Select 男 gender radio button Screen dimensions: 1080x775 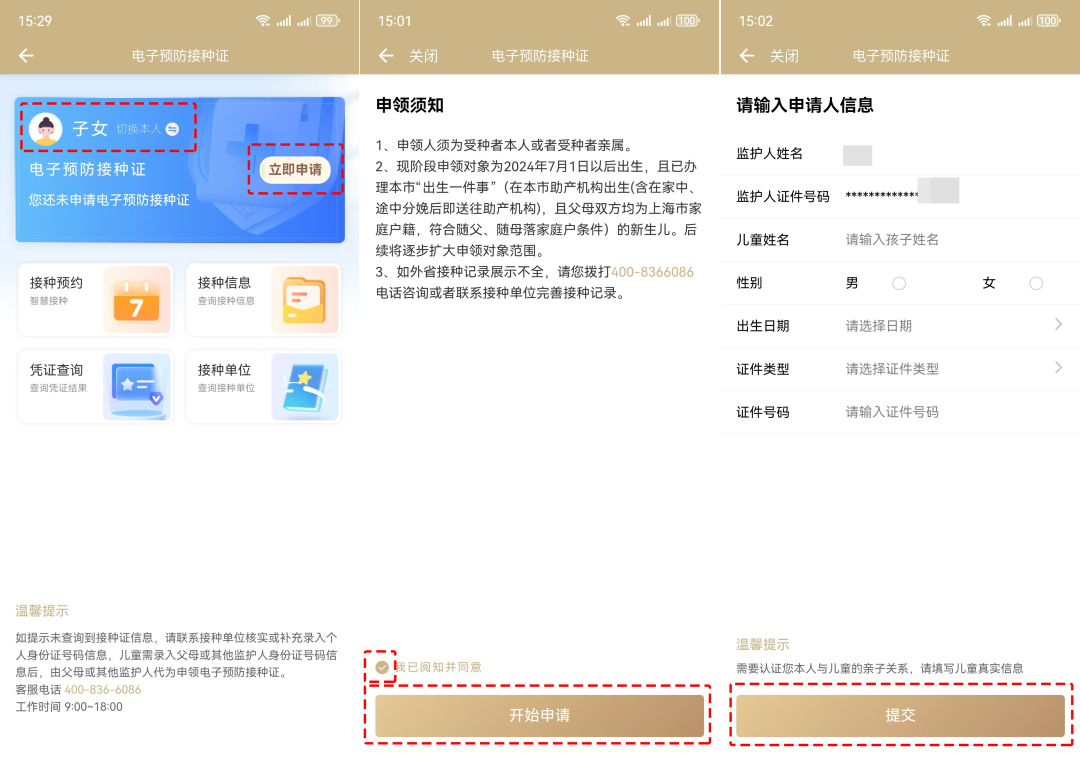pos(899,283)
